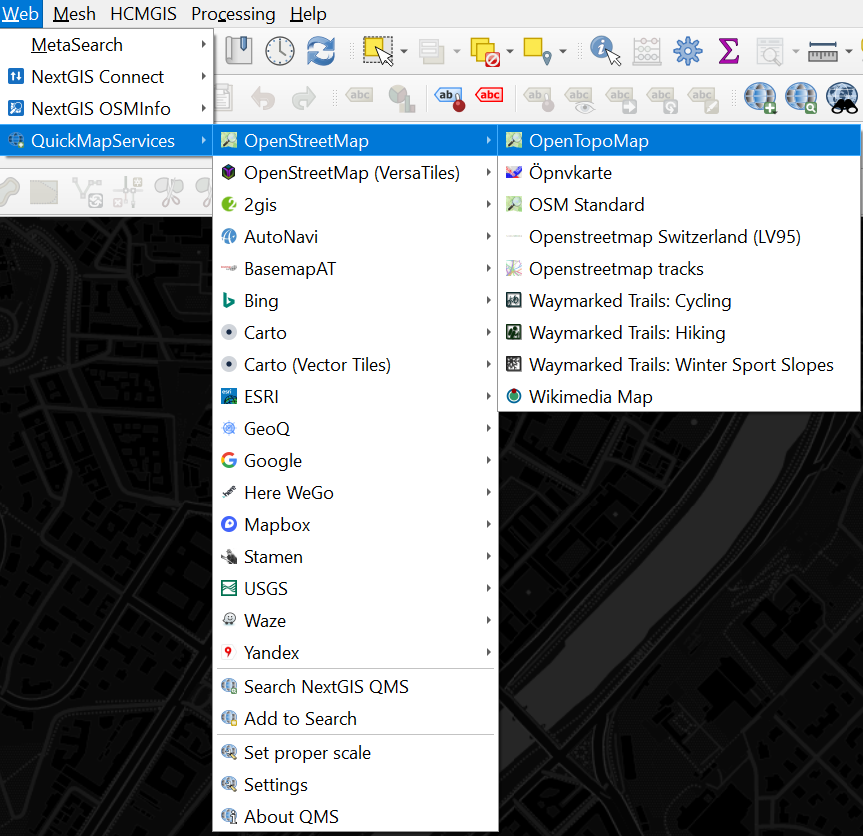Click the red-pin label tool icon

click(x=446, y=97)
